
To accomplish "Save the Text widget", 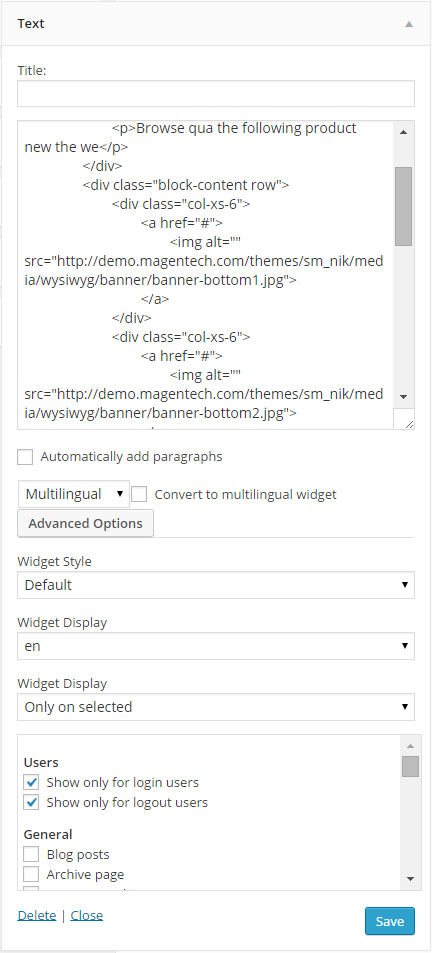I will [390, 921].
